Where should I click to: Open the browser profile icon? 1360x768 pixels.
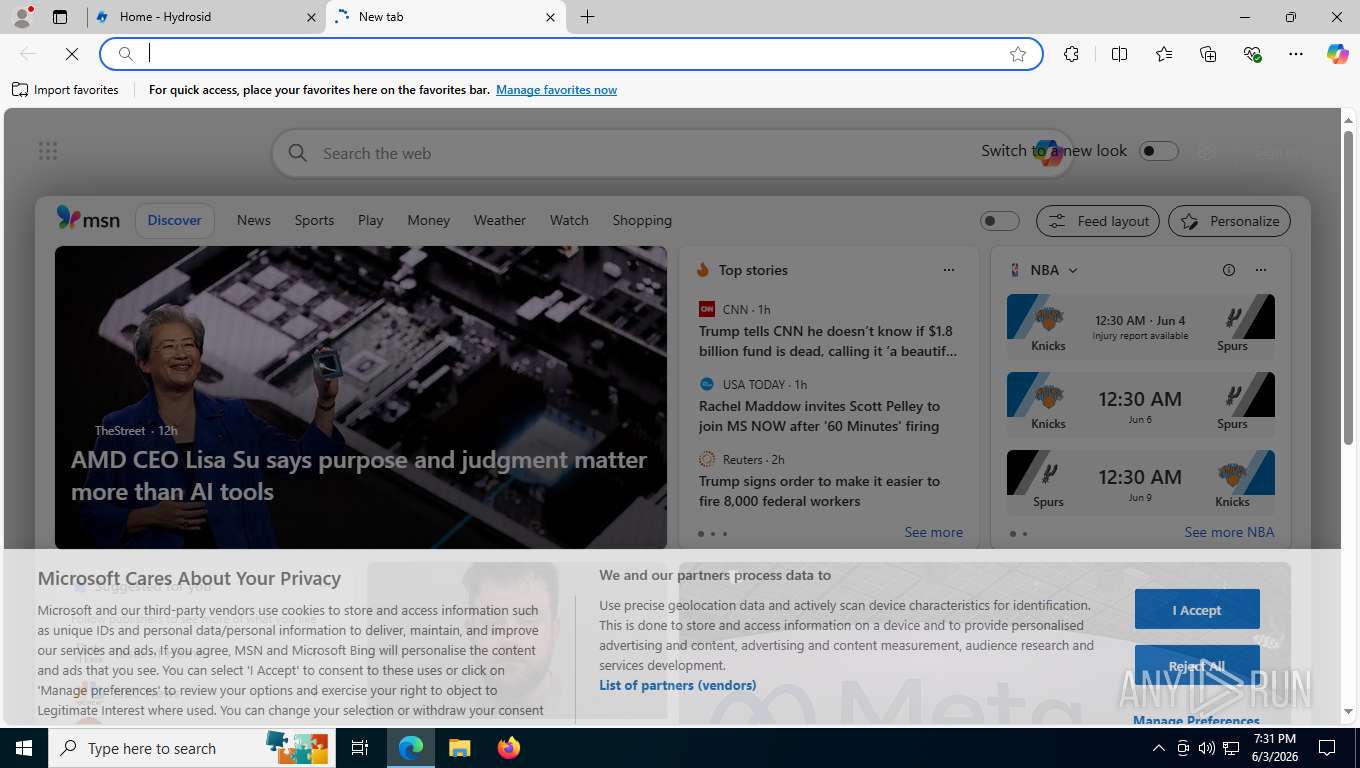click(21, 17)
